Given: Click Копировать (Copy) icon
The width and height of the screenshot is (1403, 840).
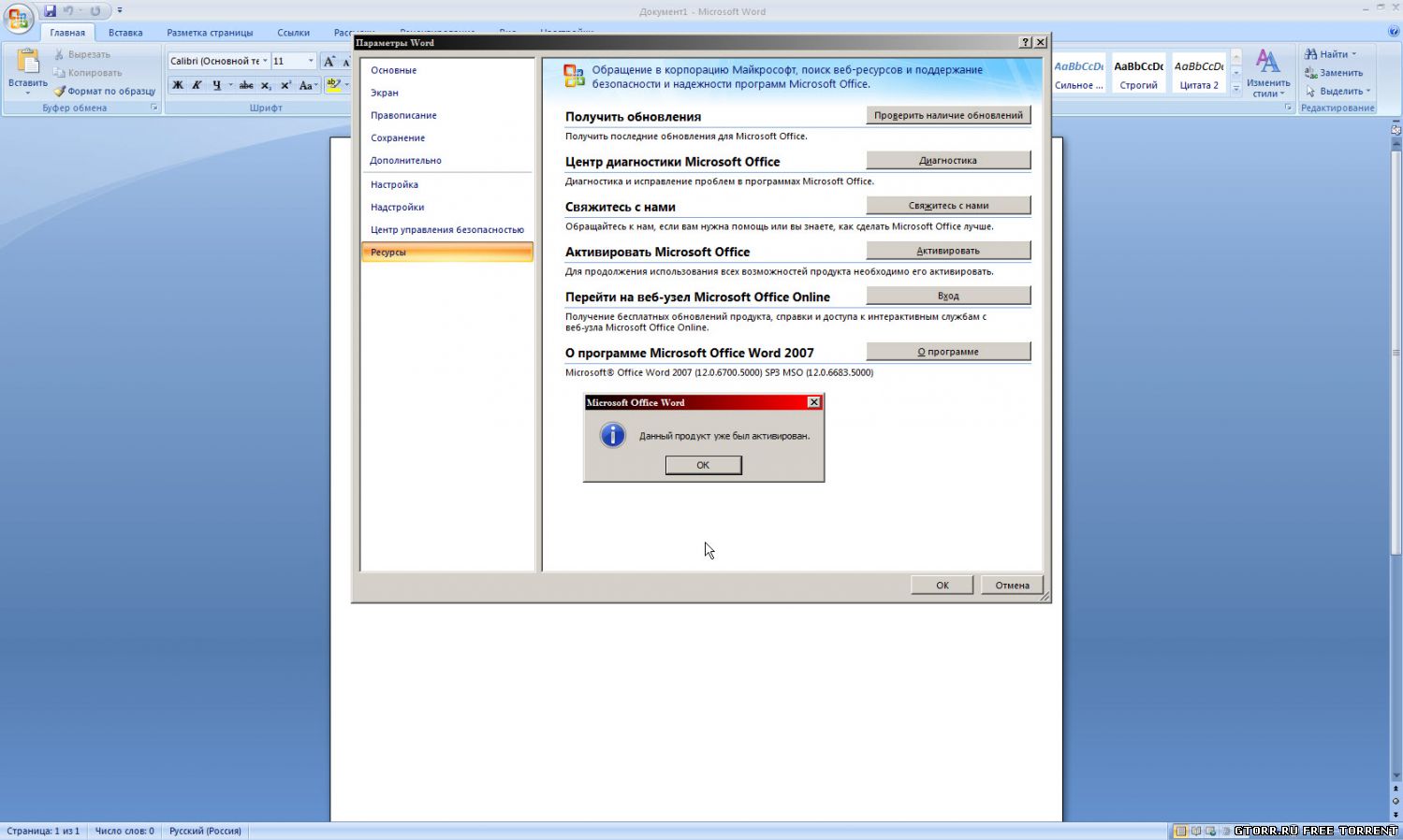Looking at the screenshot, I should coord(59,73).
